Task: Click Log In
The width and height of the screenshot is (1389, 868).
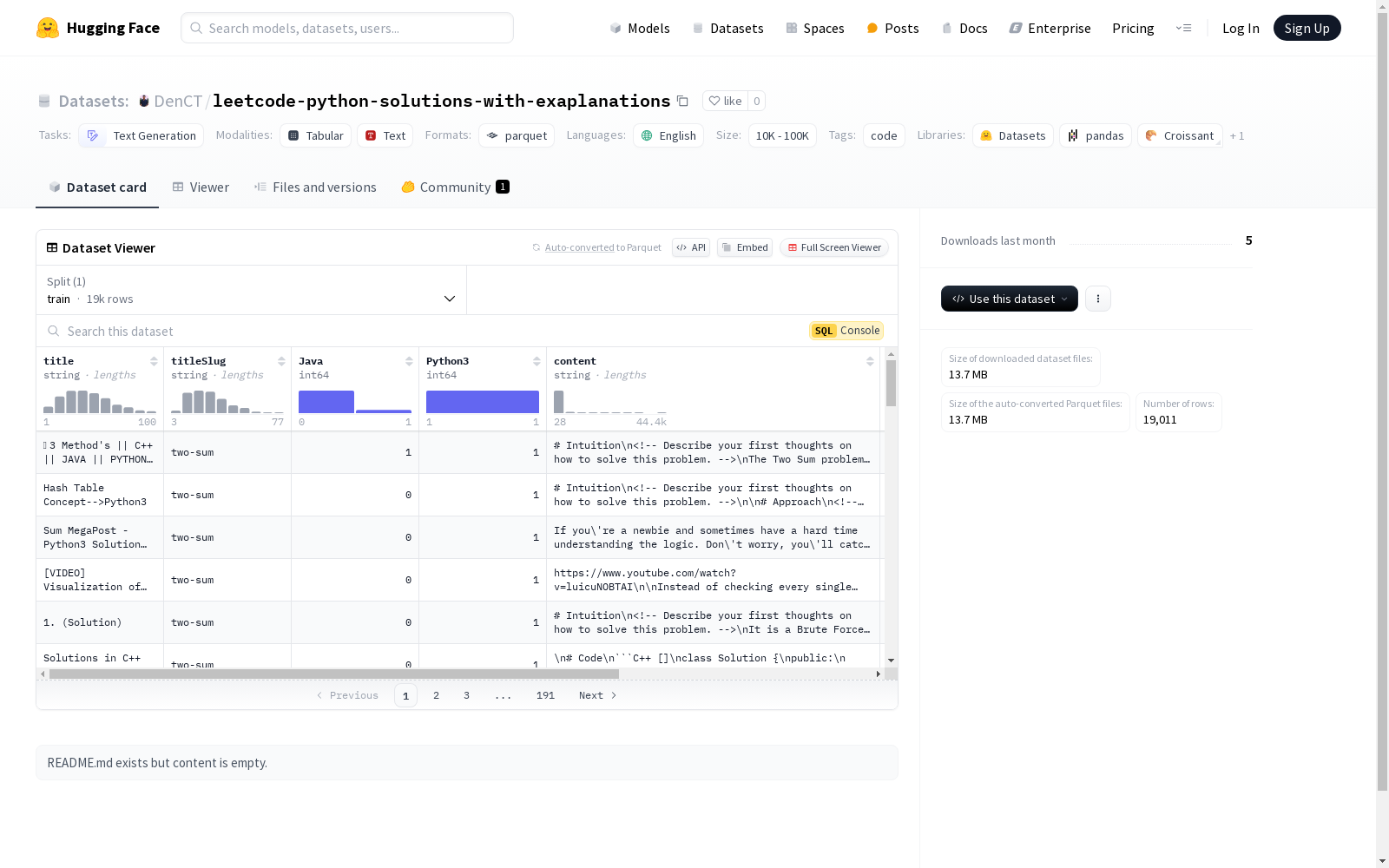Action: [1241, 28]
